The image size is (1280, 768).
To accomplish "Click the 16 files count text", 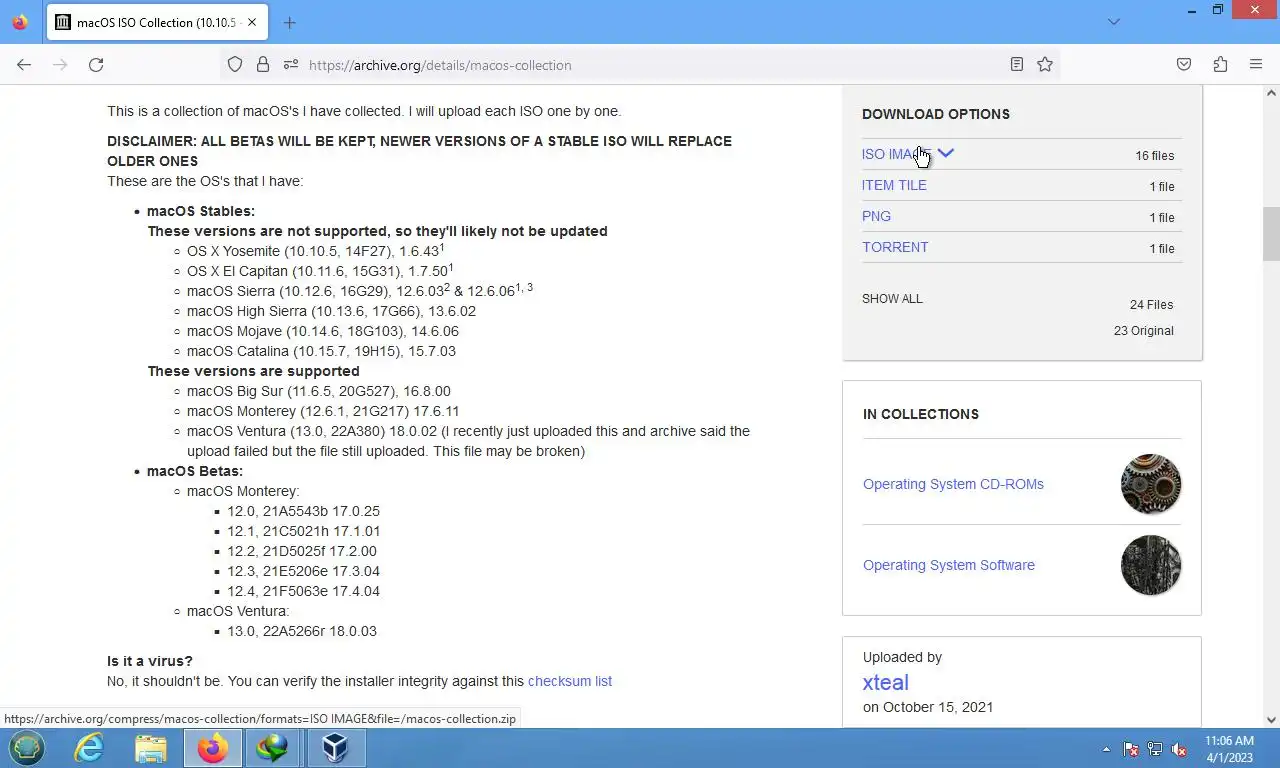I will coord(1155,156).
